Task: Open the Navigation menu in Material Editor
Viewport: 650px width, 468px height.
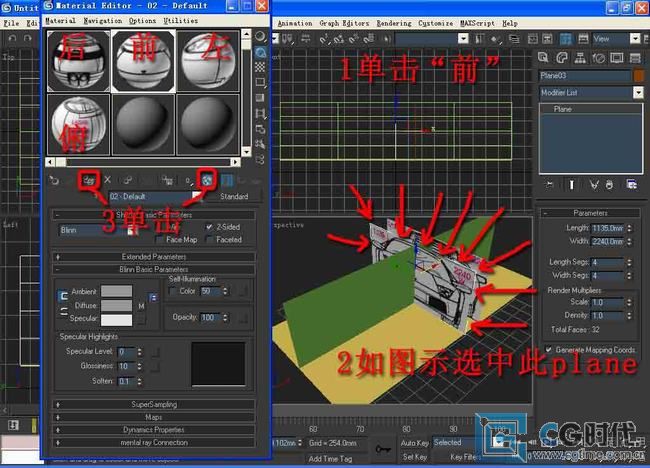Action: pyautogui.click(x=102, y=20)
